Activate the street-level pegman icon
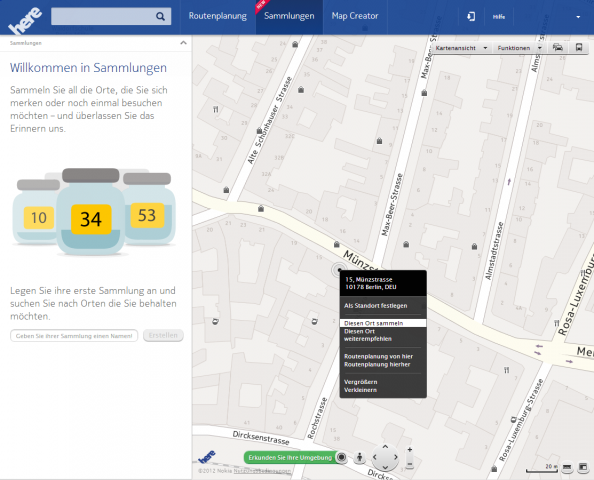This screenshot has height=480, width=594. tap(359, 457)
